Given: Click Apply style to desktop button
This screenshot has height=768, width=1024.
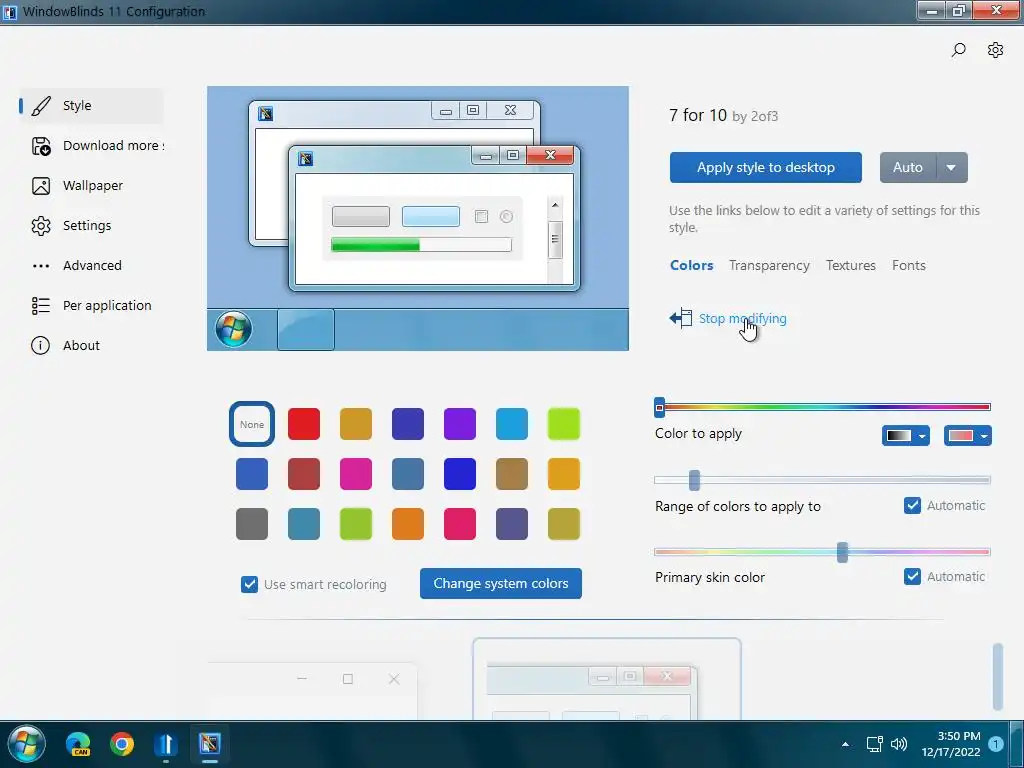Looking at the screenshot, I should click(x=765, y=168).
